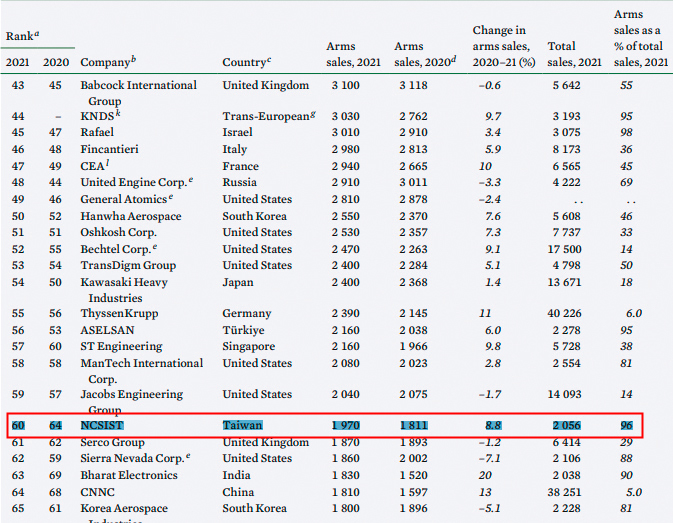Select the Taiwan country cell
The image size is (673, 523).
tap(242, 425)
